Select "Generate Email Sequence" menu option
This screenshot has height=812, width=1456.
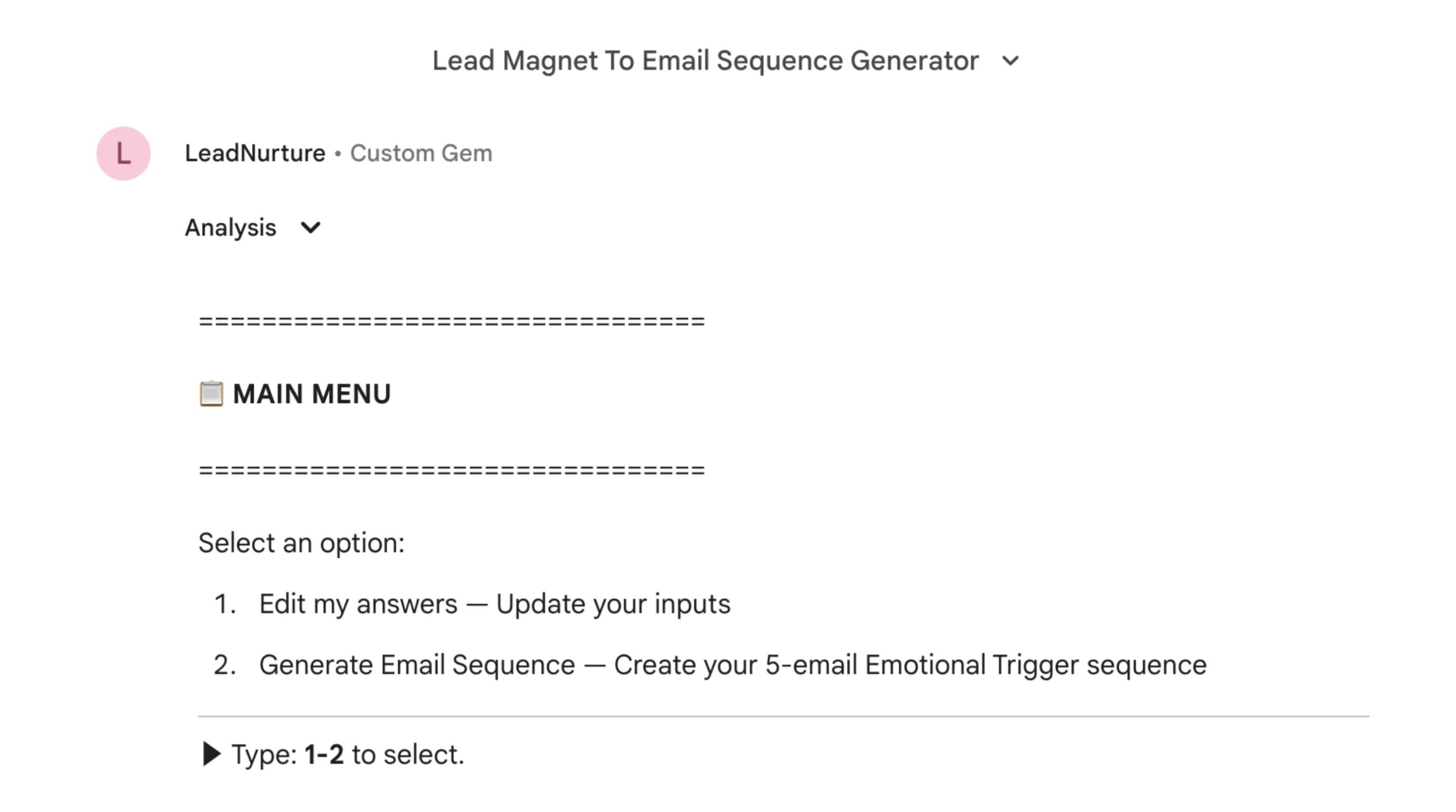coord(417,665)
